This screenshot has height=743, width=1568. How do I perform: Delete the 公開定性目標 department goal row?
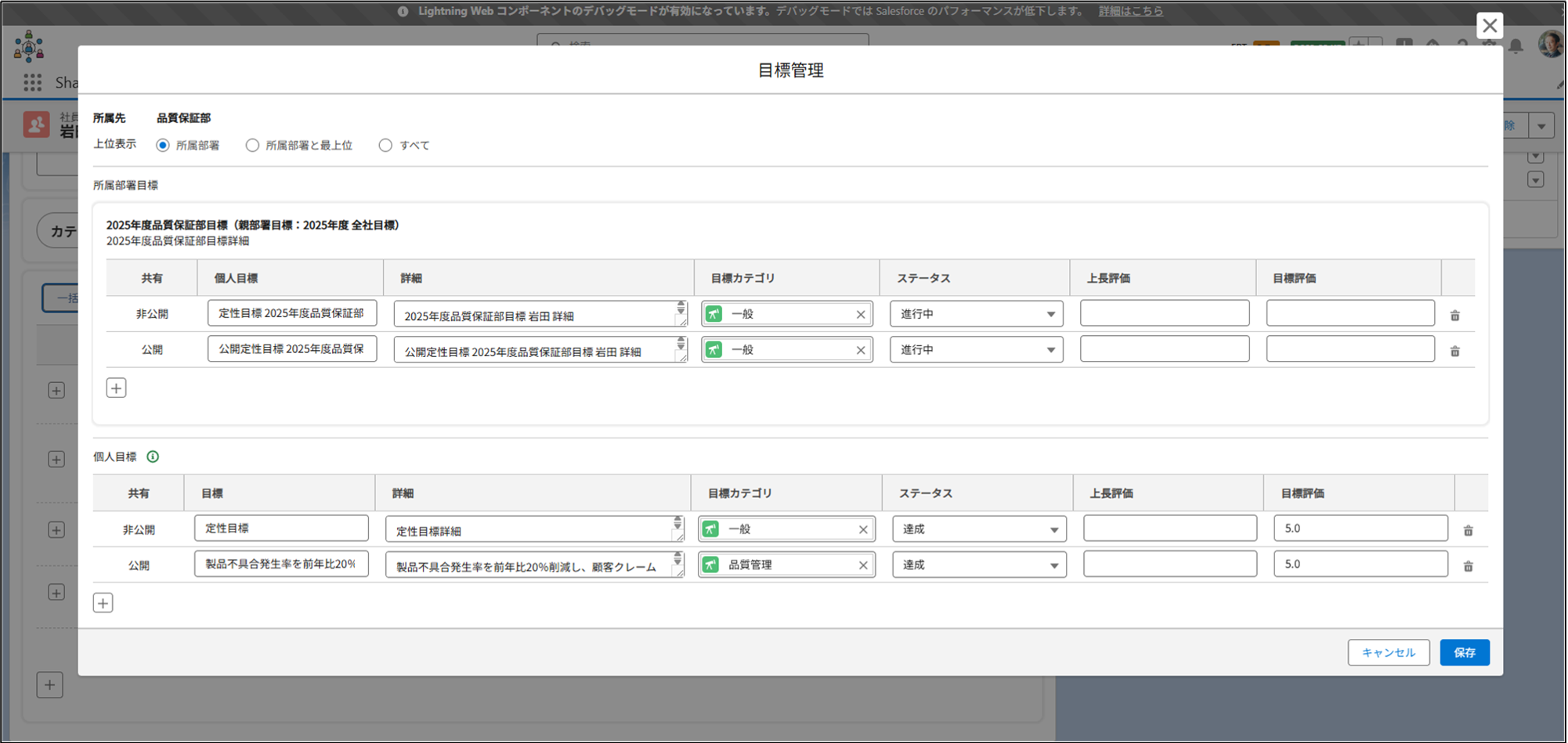coord(1454,352)
